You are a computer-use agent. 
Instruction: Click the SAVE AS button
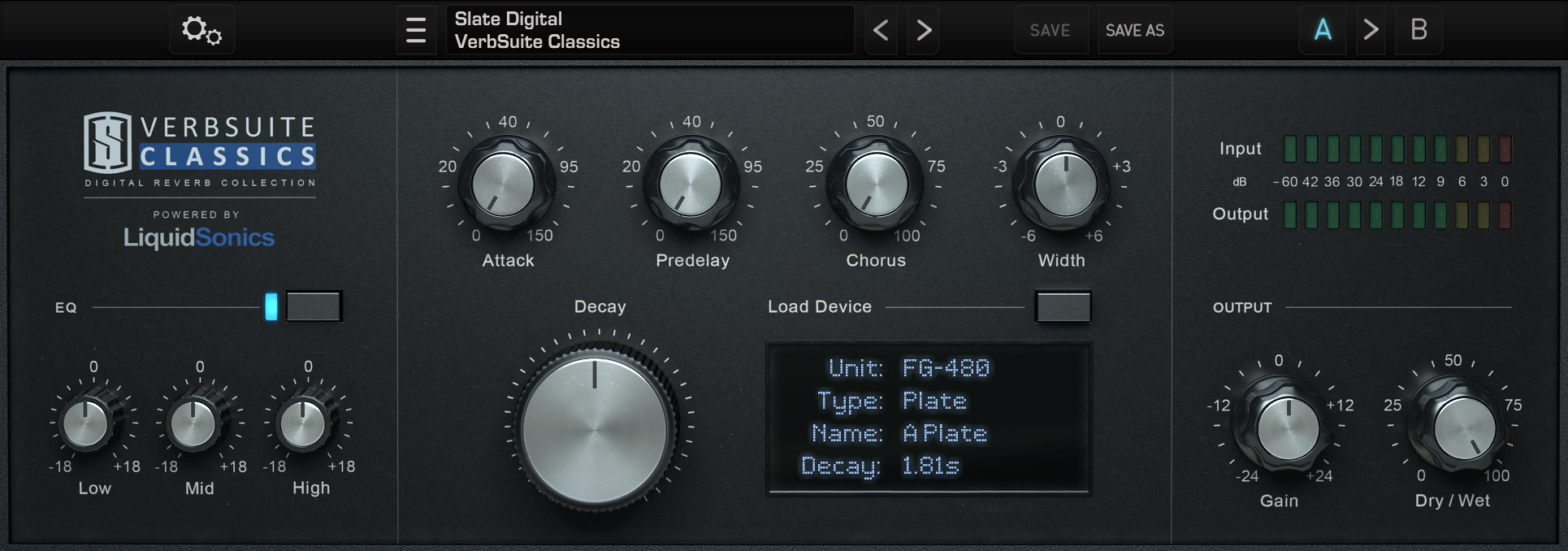point(1135,30)
